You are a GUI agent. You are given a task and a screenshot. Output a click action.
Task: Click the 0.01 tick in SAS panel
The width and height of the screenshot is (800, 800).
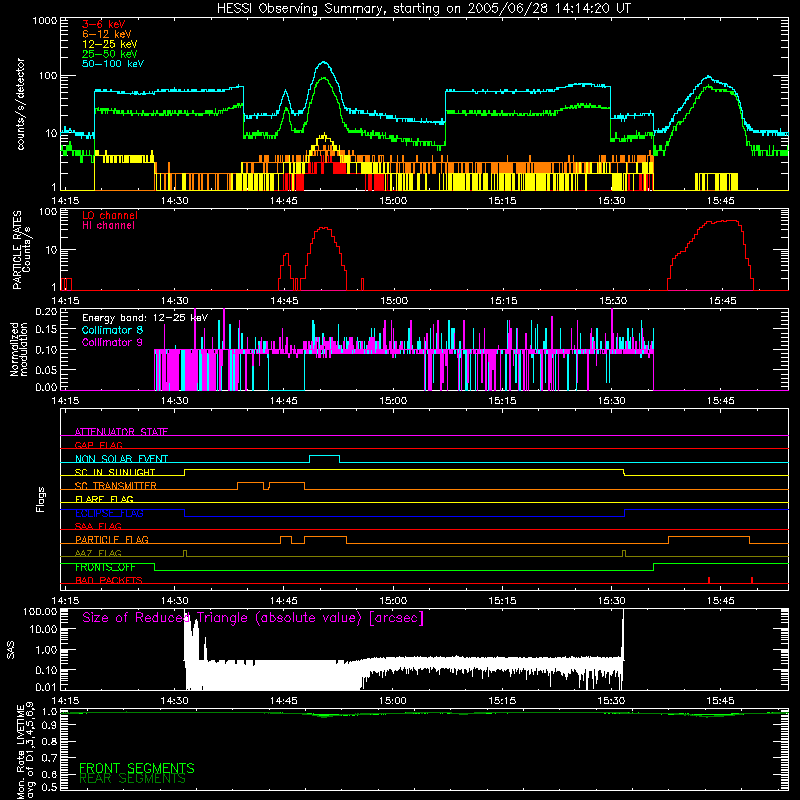click(x=46, y=687)
